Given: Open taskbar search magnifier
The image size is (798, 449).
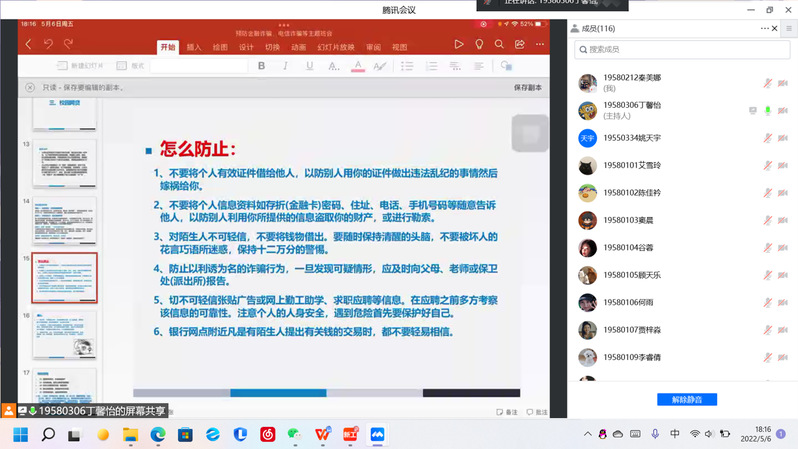Looking at the screenshot, I should point(48,435).
